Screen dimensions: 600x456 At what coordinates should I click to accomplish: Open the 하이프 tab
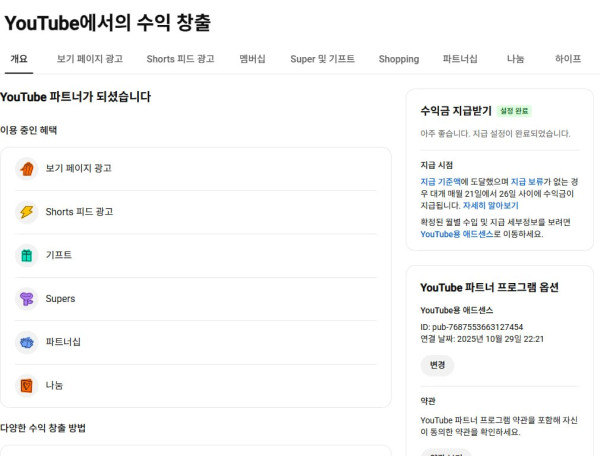point(568,59)
